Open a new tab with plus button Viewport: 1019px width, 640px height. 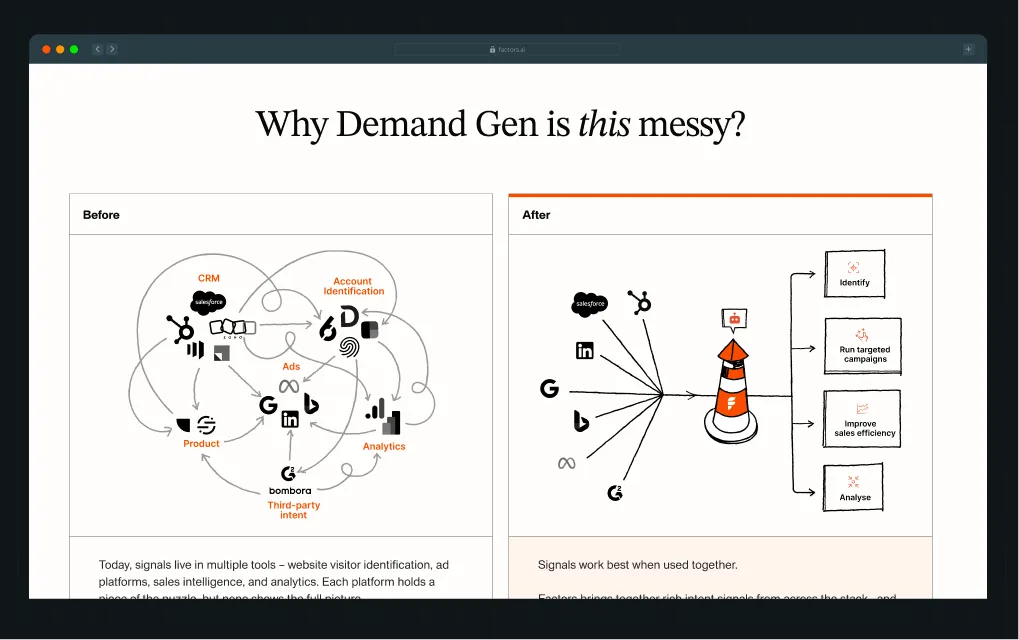[x=968, y=49]
